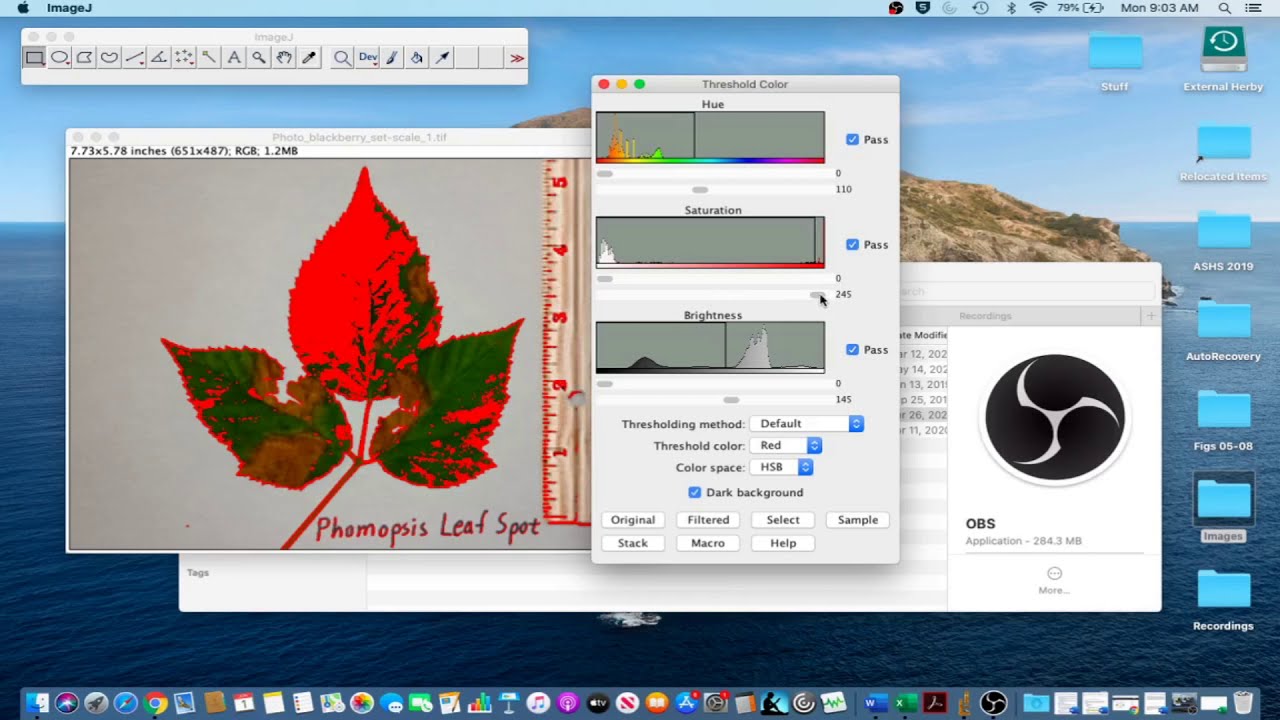
Task: Select the AutoRecovery desktop folder
Action: (1223, 331)
